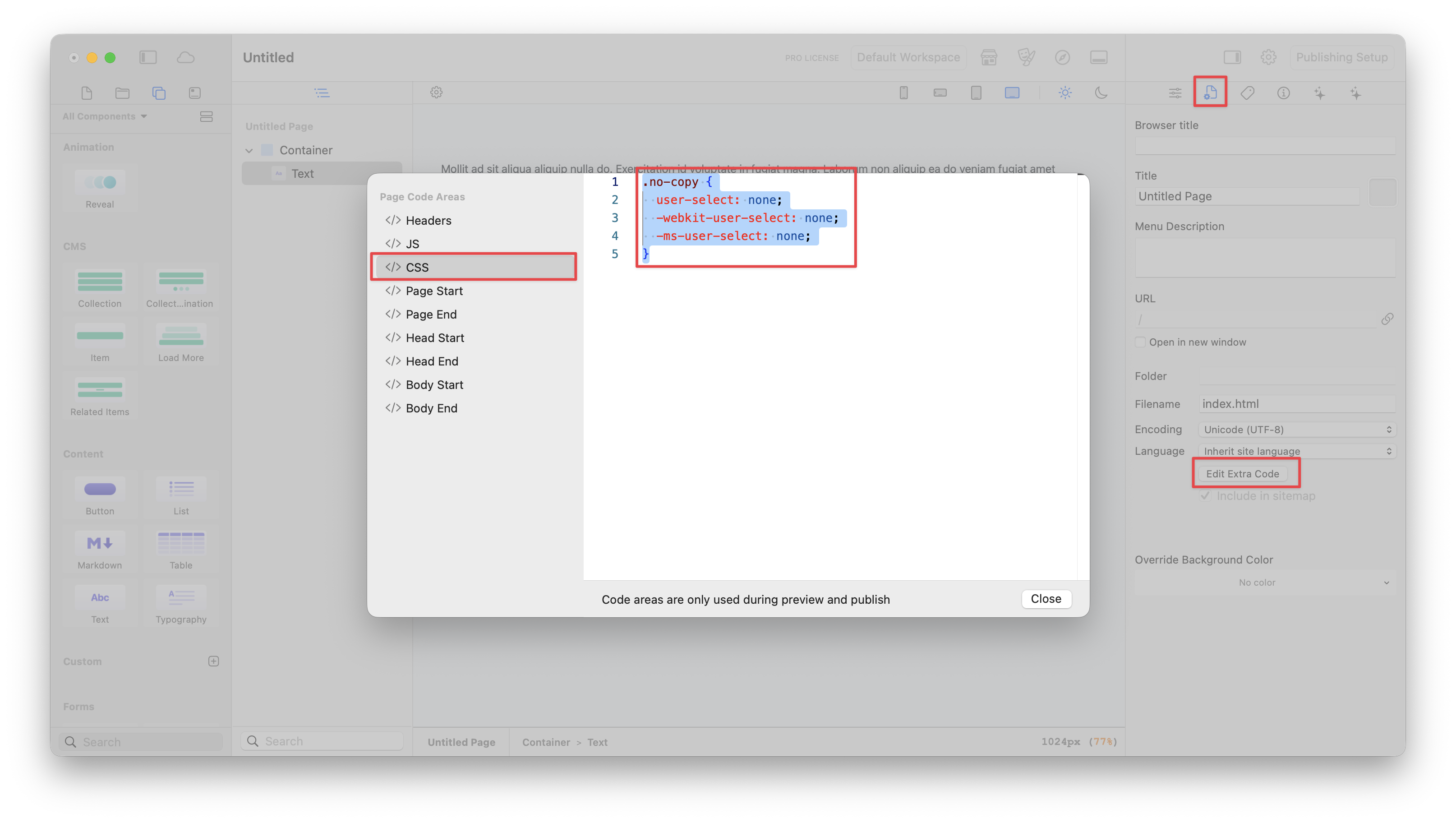Open the page settings icon in the inspector
The height and width of the screenshot is (823, 1456).
(1210, 92)
